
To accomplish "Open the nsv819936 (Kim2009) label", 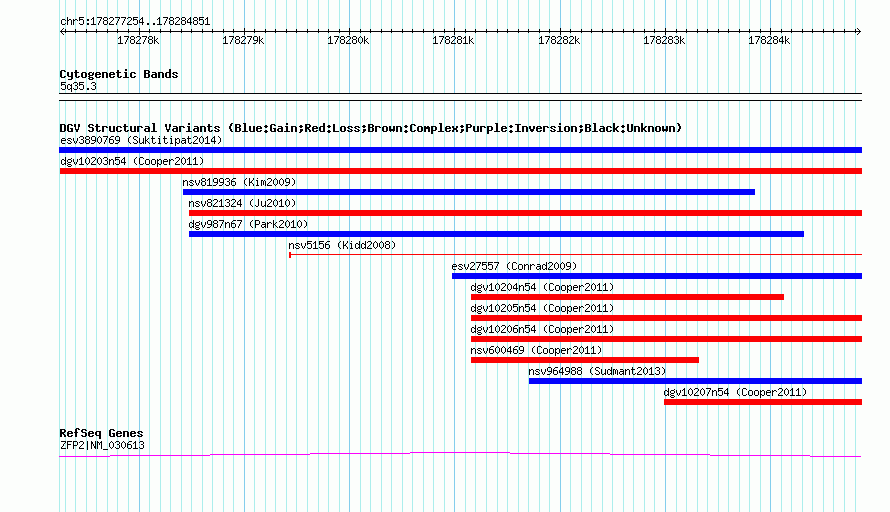I will (x=239, y=182).
